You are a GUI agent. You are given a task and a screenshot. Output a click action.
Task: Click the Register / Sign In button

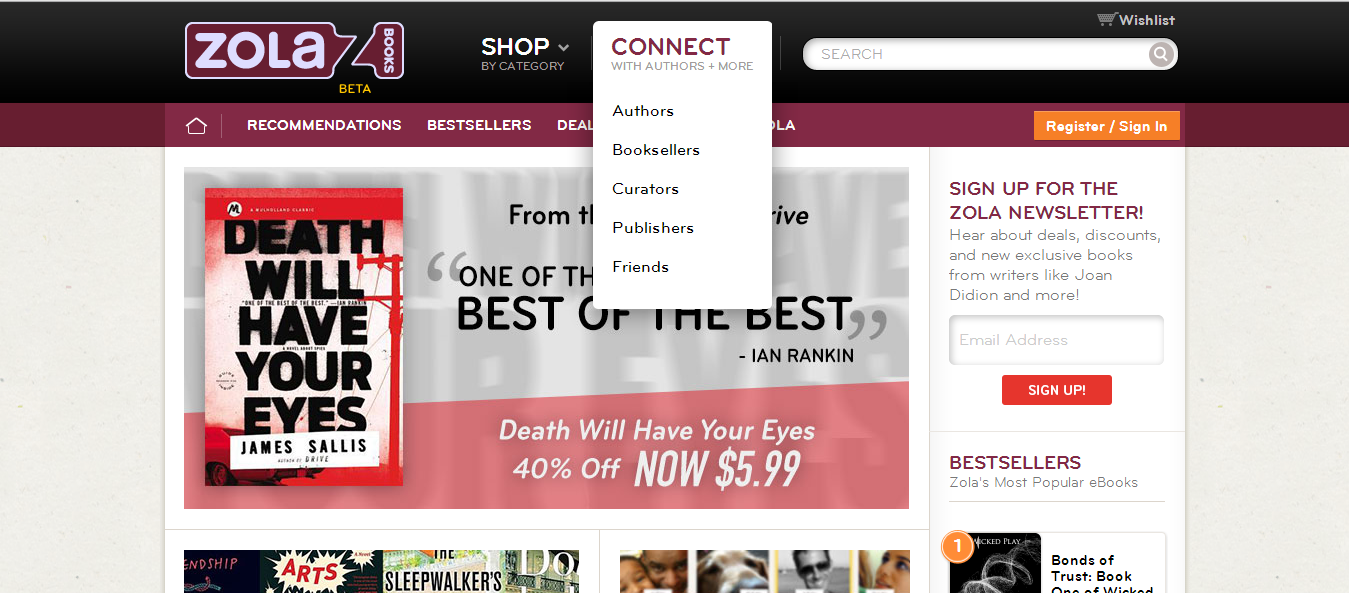[x=1106, y=126]
